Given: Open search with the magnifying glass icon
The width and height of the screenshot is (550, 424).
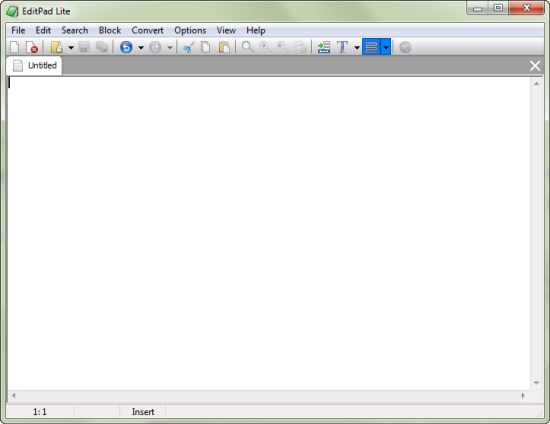Looking at the screenshot, I should (248, 47).
